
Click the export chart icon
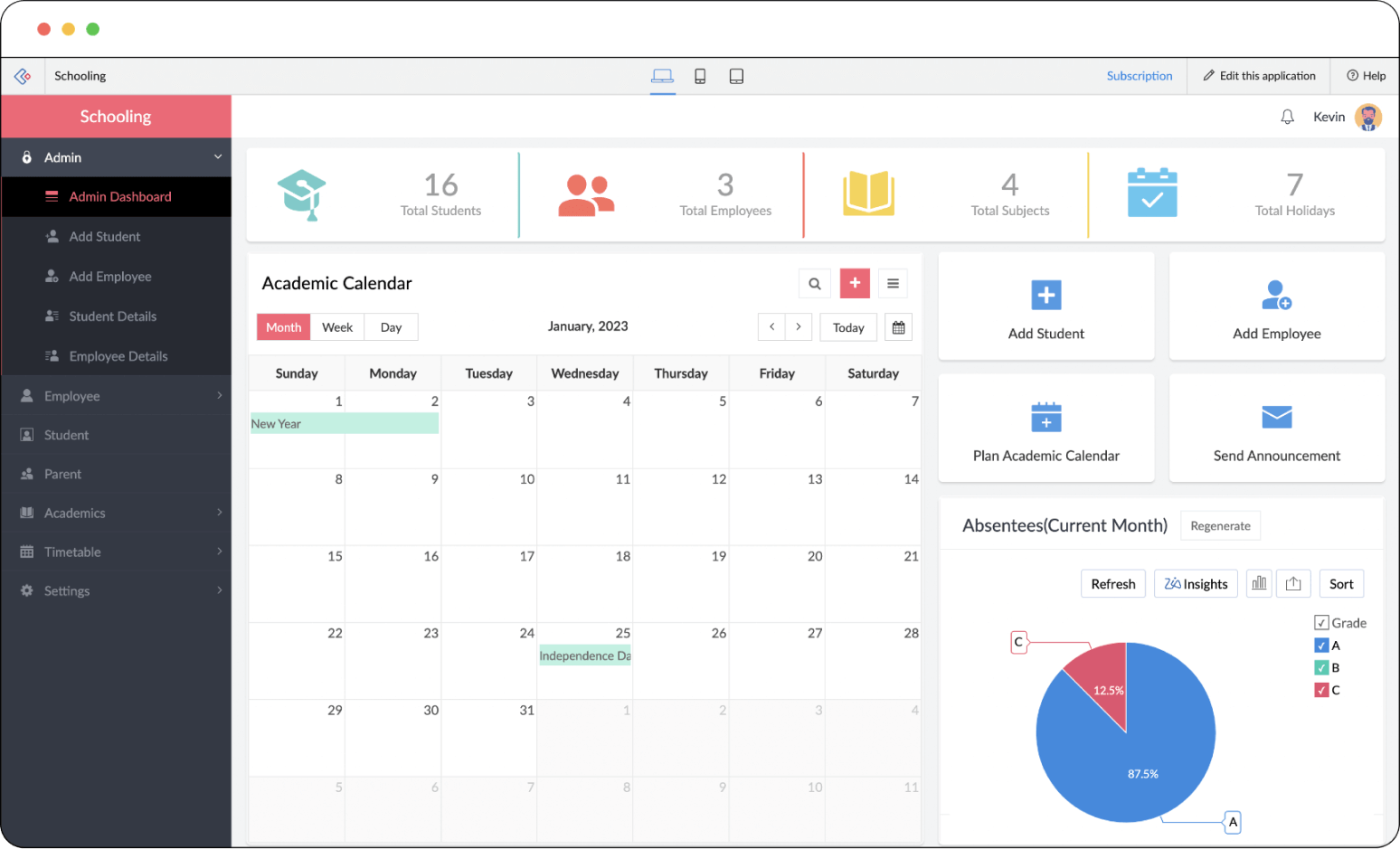[1293, 584]
